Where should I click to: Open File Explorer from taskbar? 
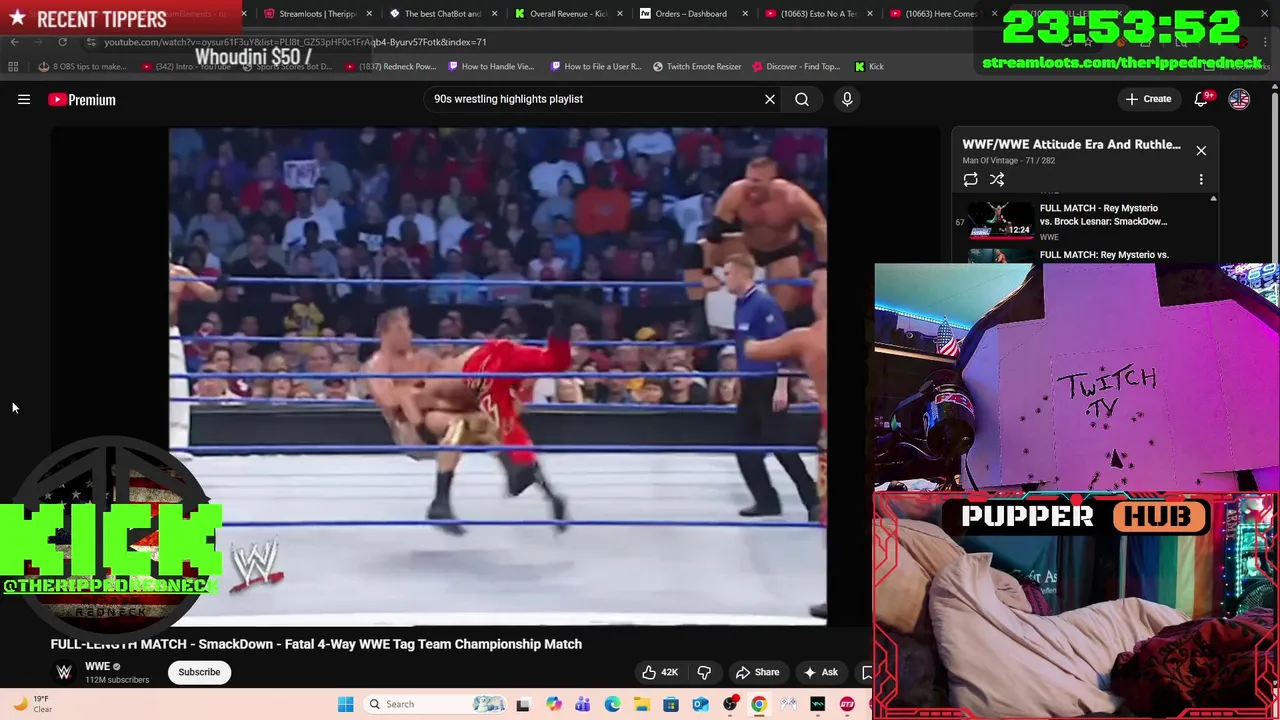641,704
